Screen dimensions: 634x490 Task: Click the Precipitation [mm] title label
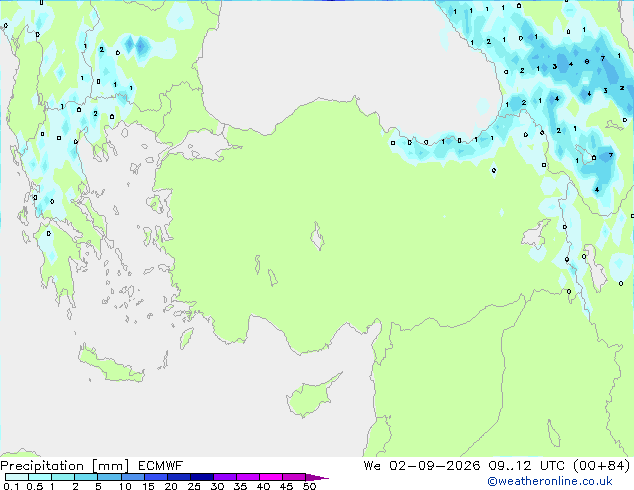click(x=65, y=466)
